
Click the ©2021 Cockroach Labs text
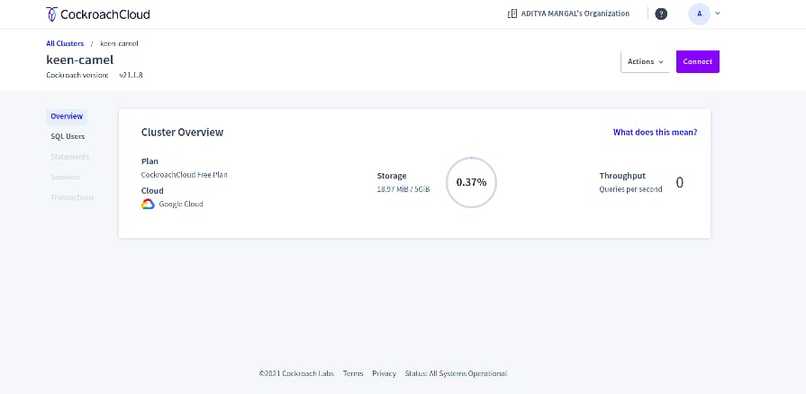(x=296, y=373)
